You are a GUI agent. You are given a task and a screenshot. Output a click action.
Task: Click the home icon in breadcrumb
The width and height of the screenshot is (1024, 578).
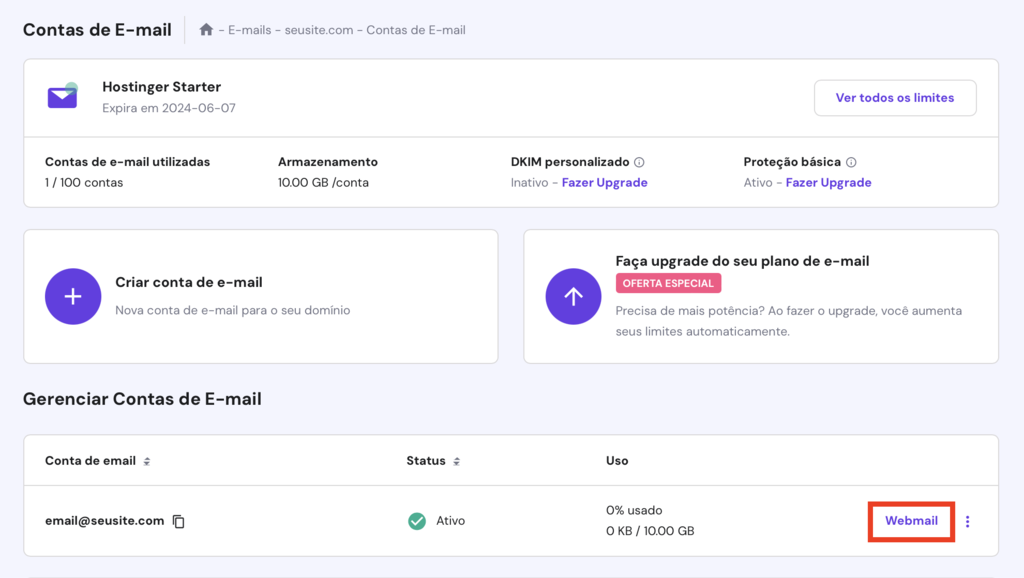tap(206, 30)
